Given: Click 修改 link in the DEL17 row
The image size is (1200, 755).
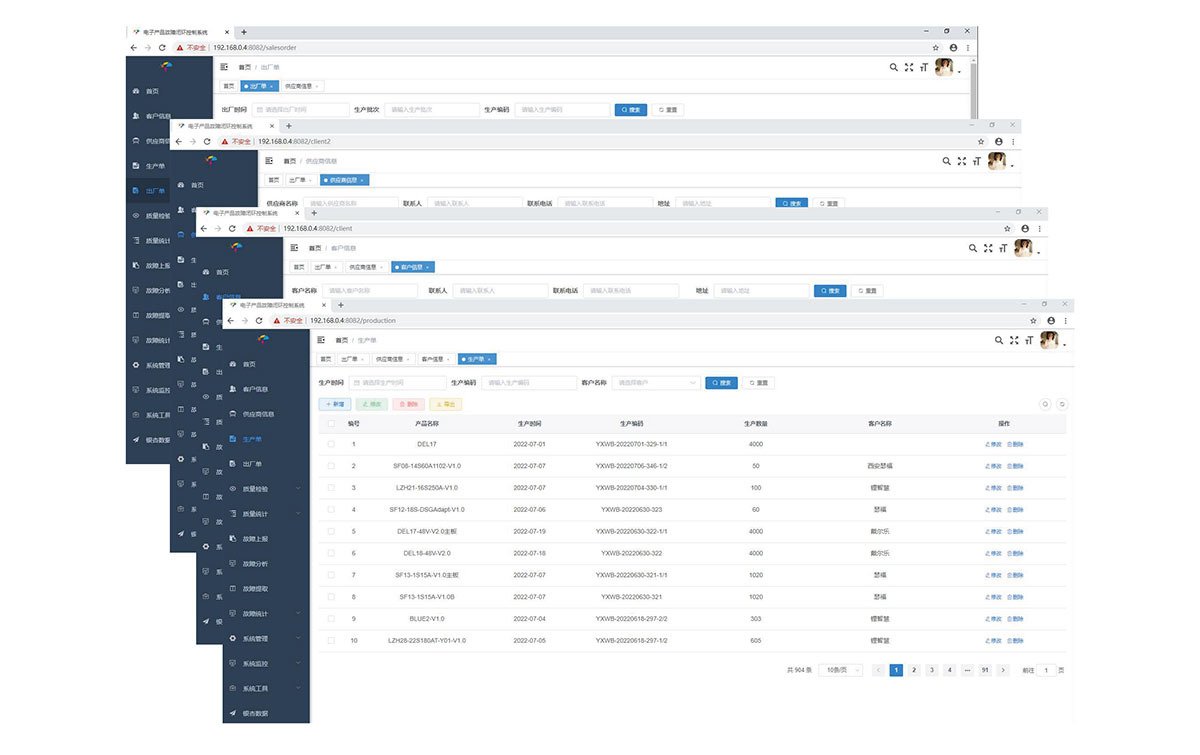Looking at the screenshot, I should (x=993, y=444).
